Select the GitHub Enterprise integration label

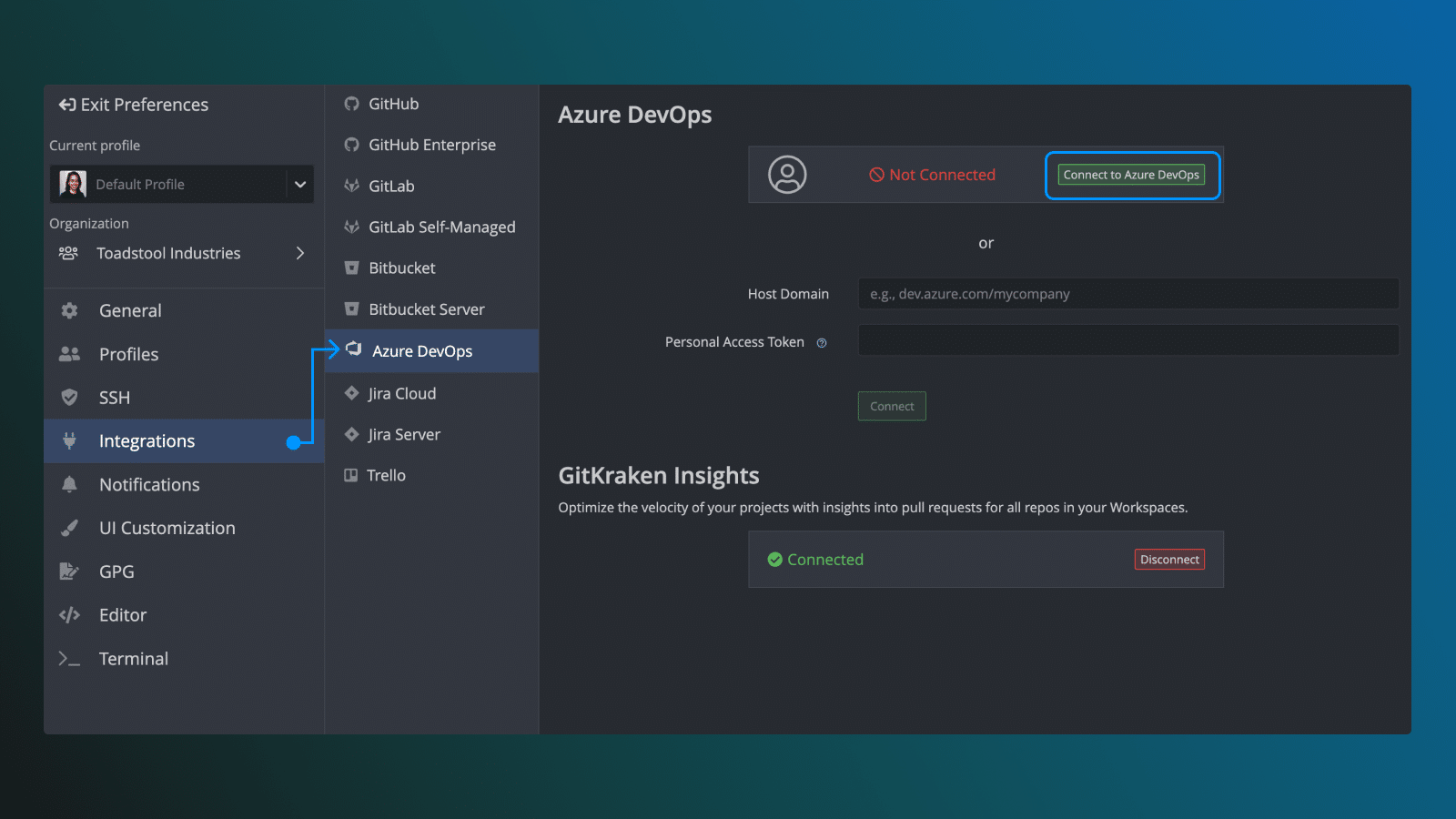(x=432, y=145)
